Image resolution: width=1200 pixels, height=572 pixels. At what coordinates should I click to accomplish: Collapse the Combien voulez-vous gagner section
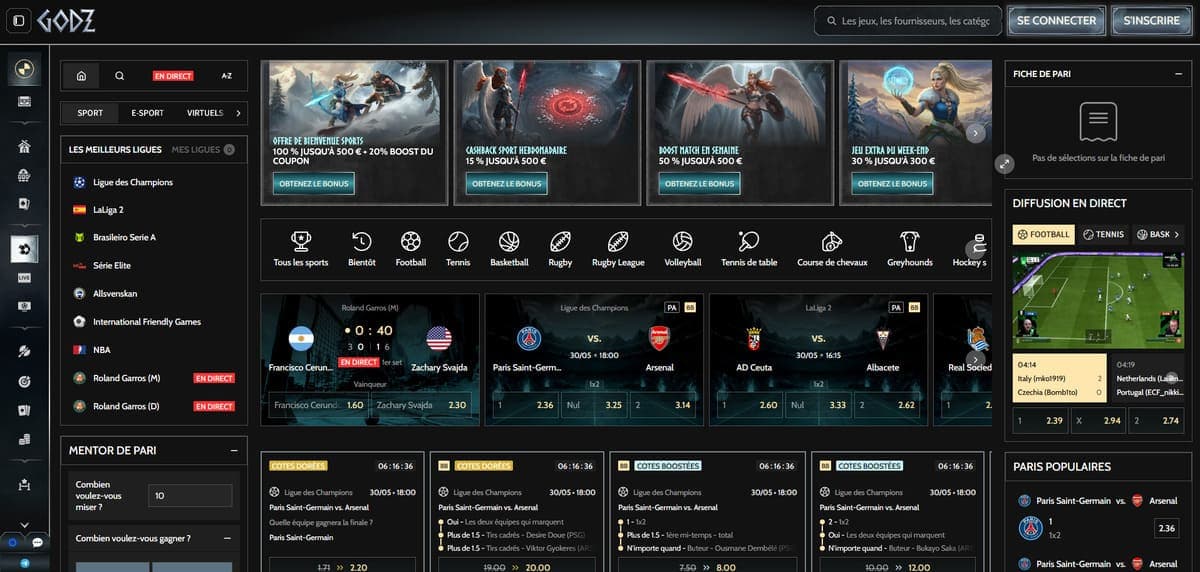pos(227,538)
